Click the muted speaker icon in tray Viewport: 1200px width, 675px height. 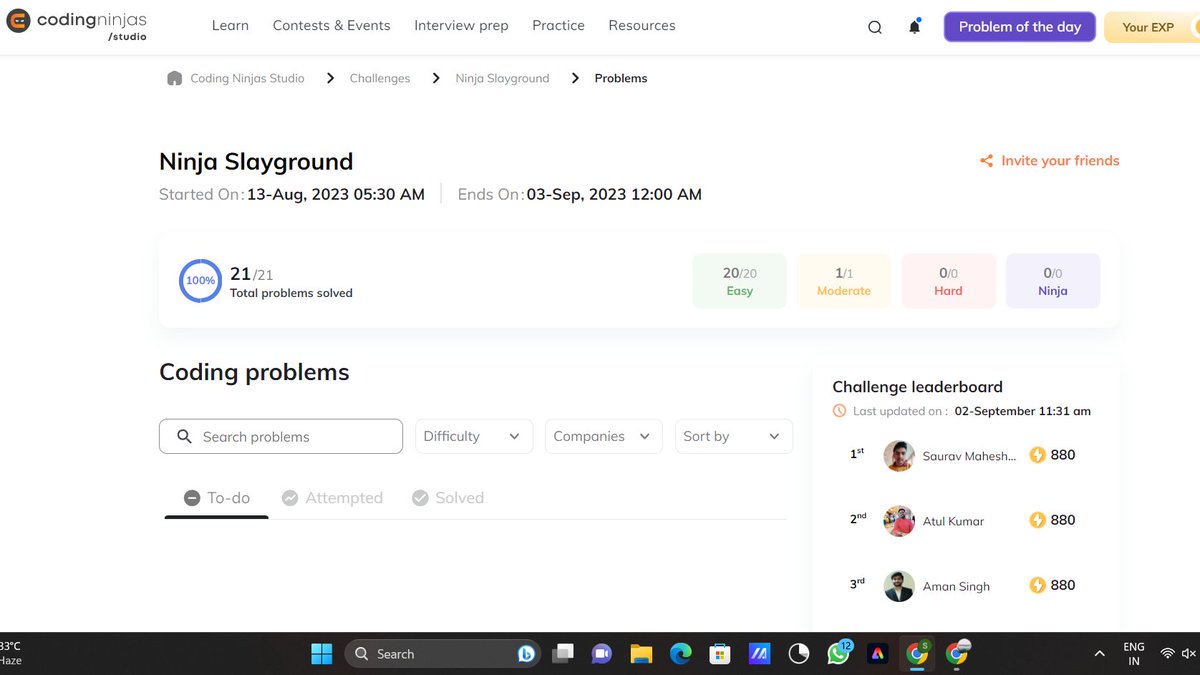tap(1189, 654)
